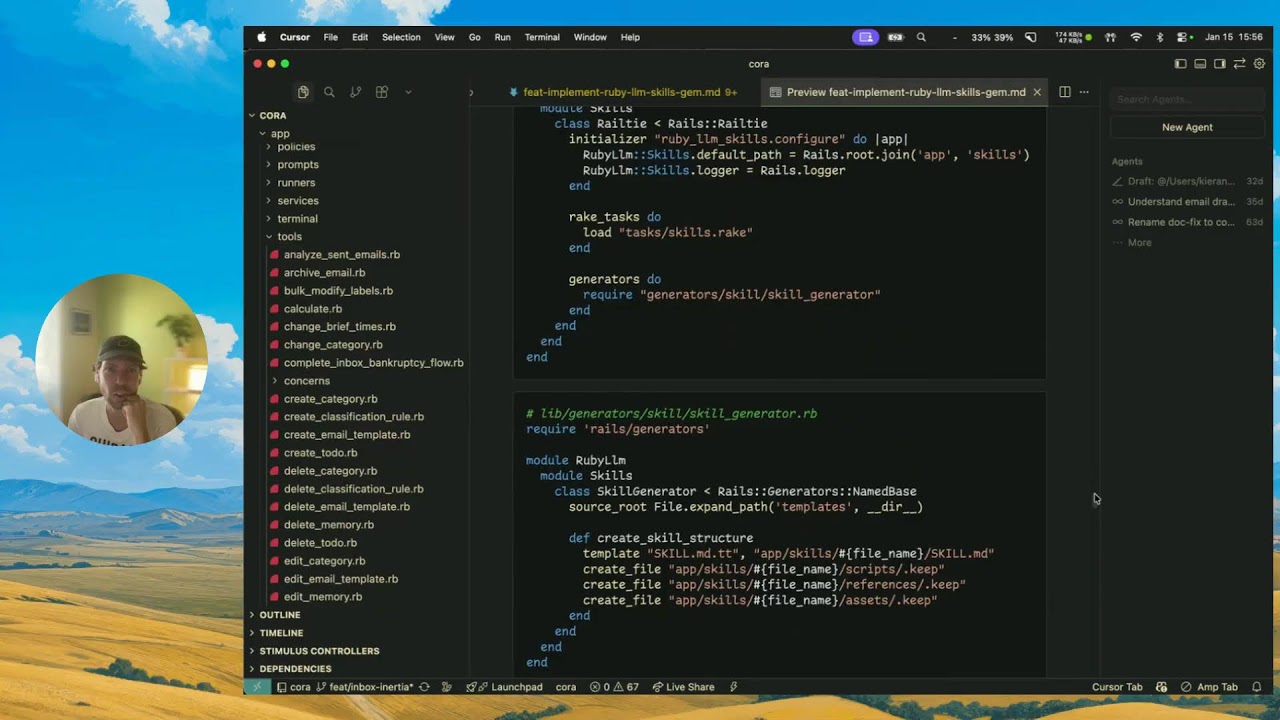Open delete_memory.rb file
This screenshot has width=1280, height=720.
pyautogui.click(x=328, y=525)
